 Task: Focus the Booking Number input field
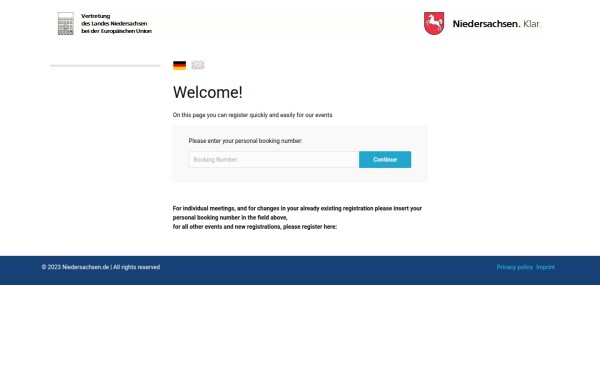tap(273, 160)
